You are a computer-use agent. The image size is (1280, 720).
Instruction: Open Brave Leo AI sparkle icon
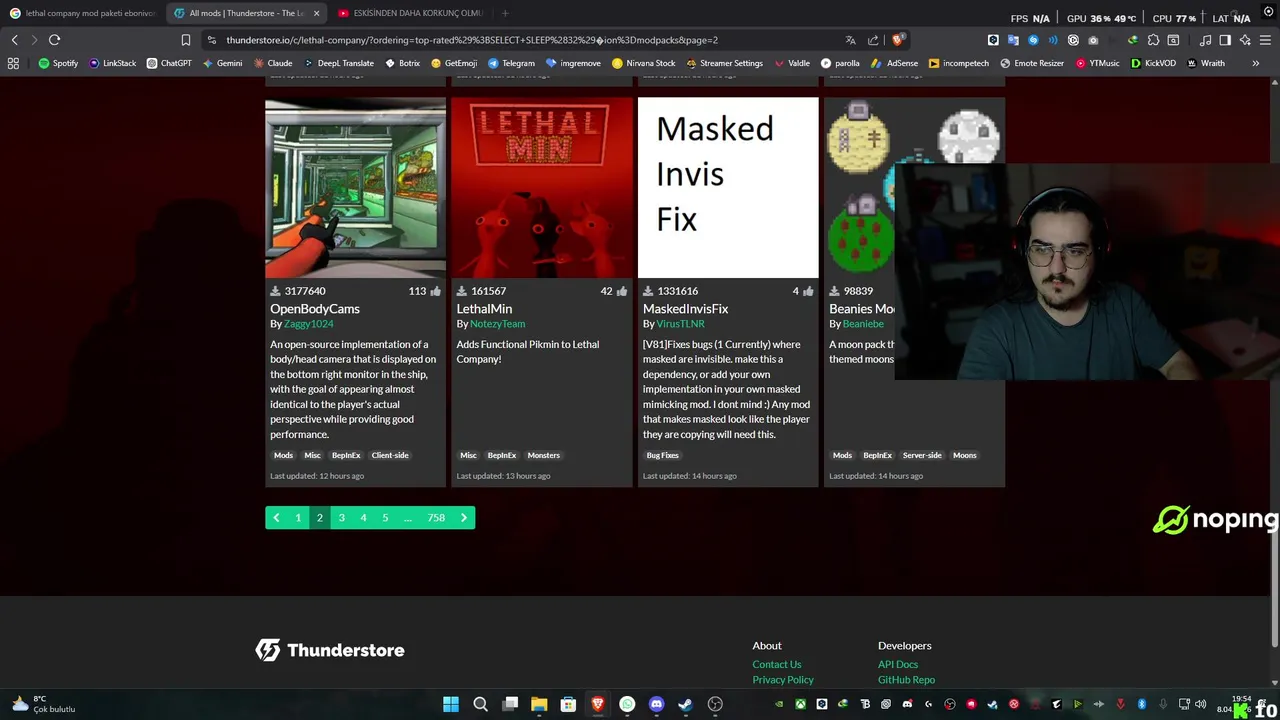pyautogui.click(x=1245, y=40)
